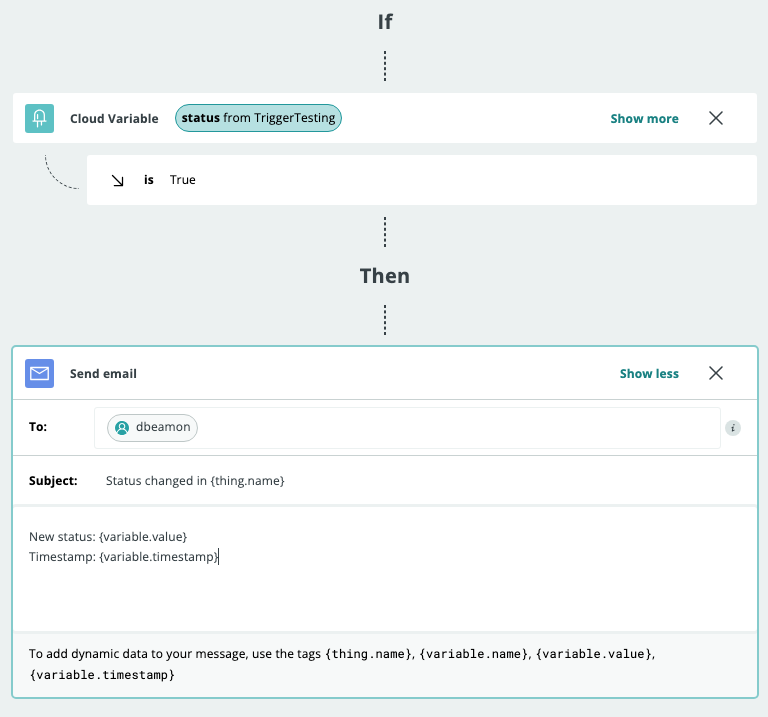Click the condition arrow icon beside 'is'

coord(118,180)
